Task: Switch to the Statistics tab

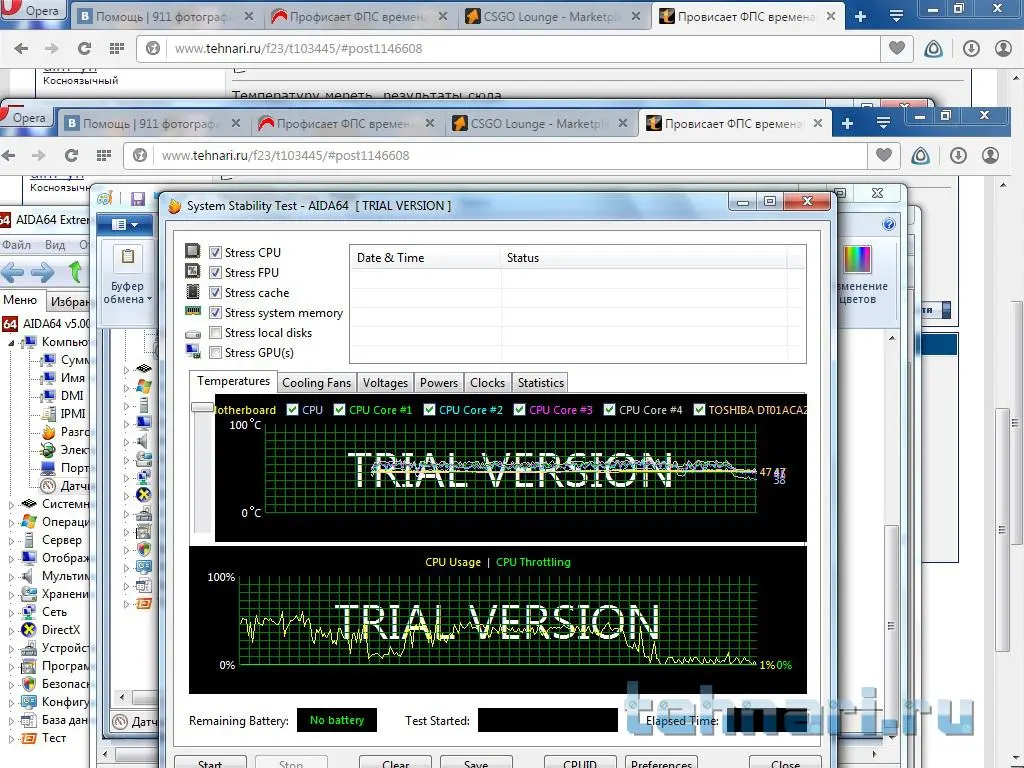Action: (540, 383)
